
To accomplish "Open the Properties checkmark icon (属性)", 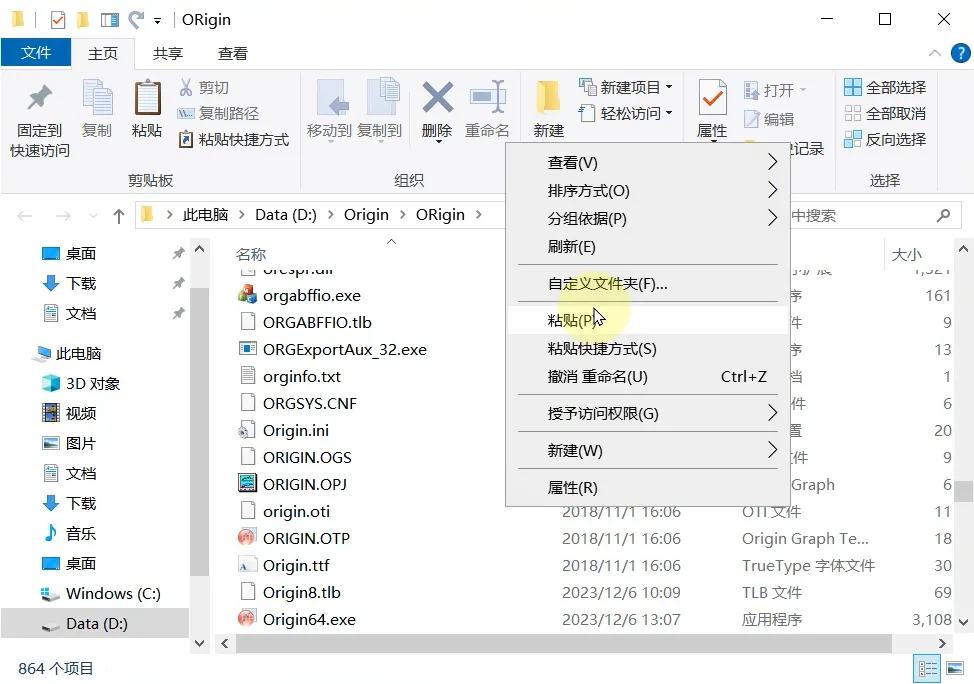I will tap(712, 97).
